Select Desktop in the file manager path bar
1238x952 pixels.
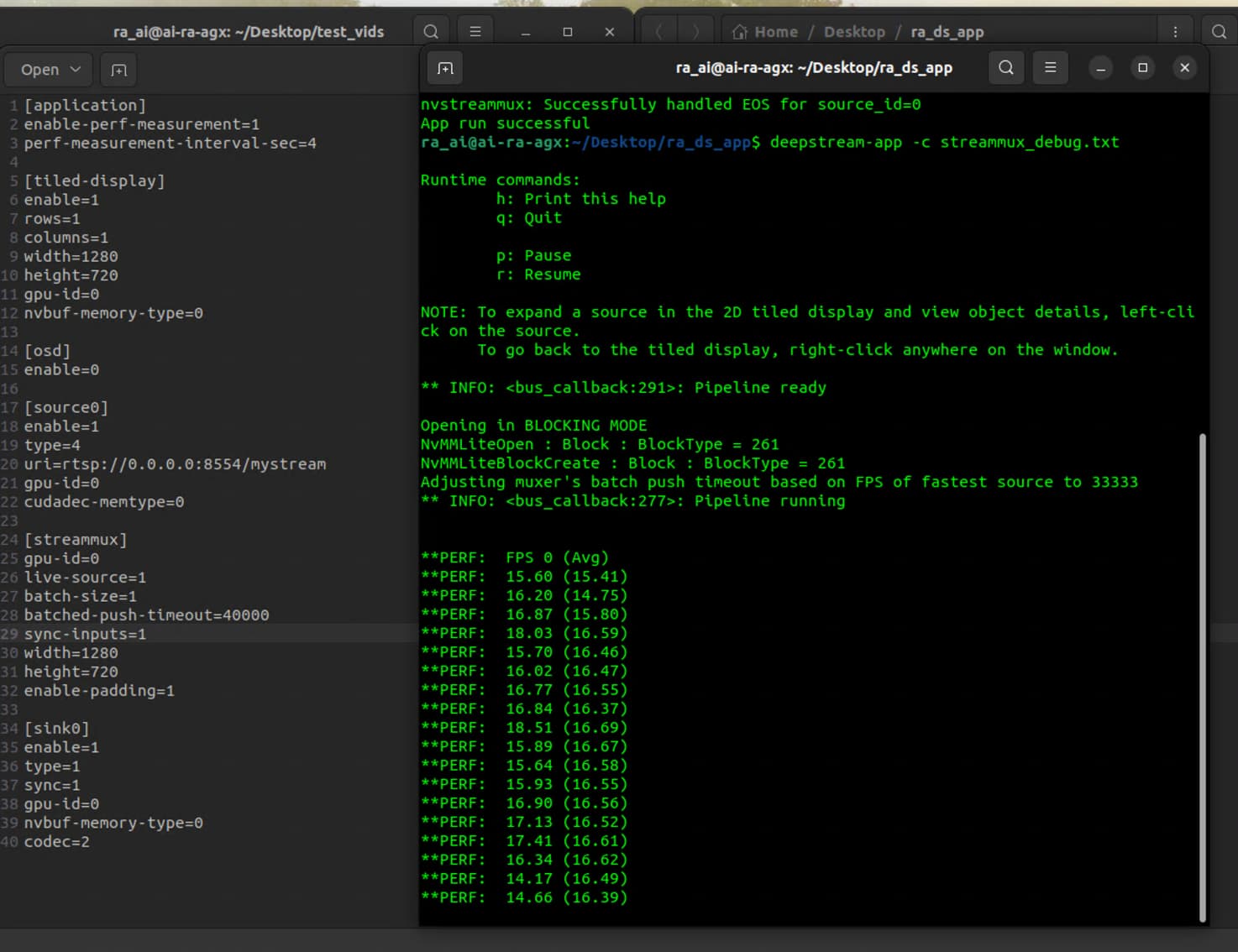[854, 32]
